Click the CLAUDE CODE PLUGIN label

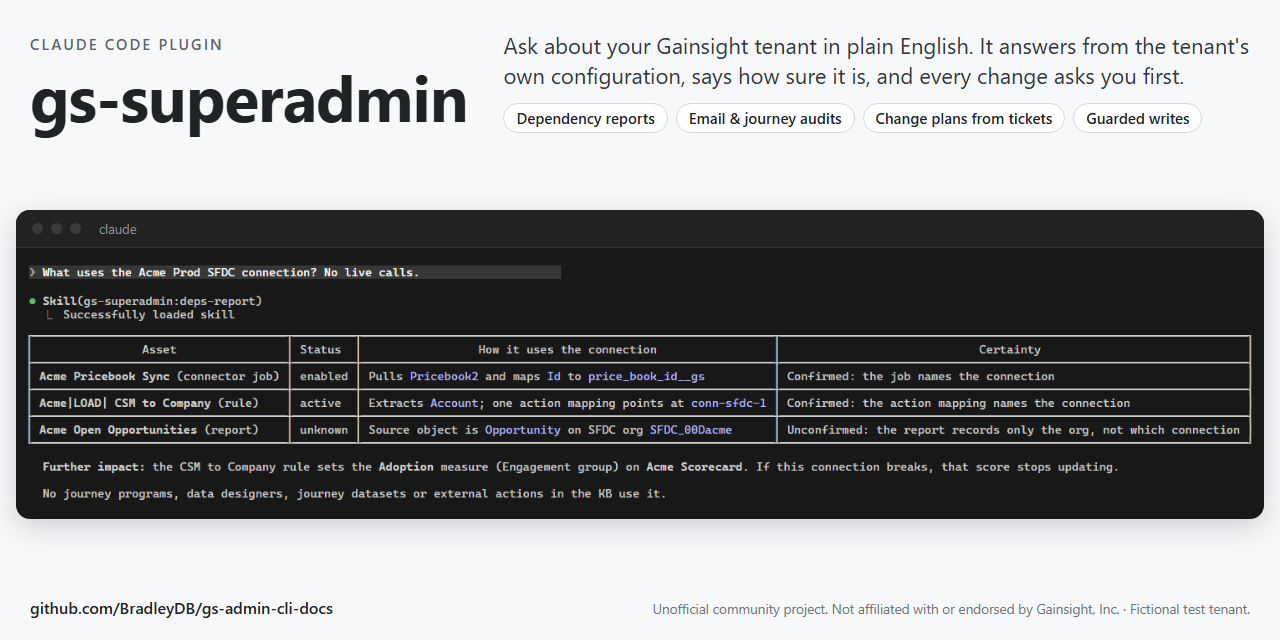pyautogui.click(x=126, y=45)
